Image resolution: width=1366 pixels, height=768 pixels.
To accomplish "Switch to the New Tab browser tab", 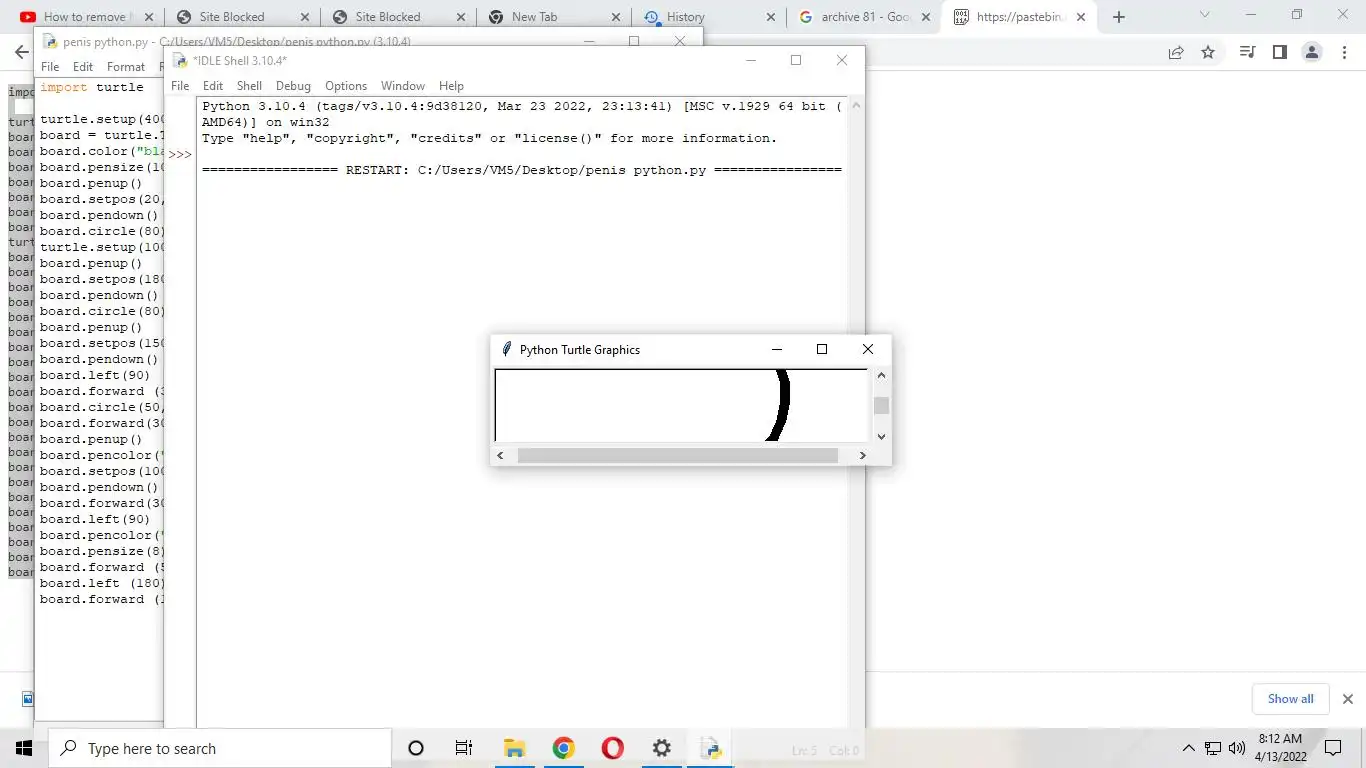I will click(x=552, y=17).
